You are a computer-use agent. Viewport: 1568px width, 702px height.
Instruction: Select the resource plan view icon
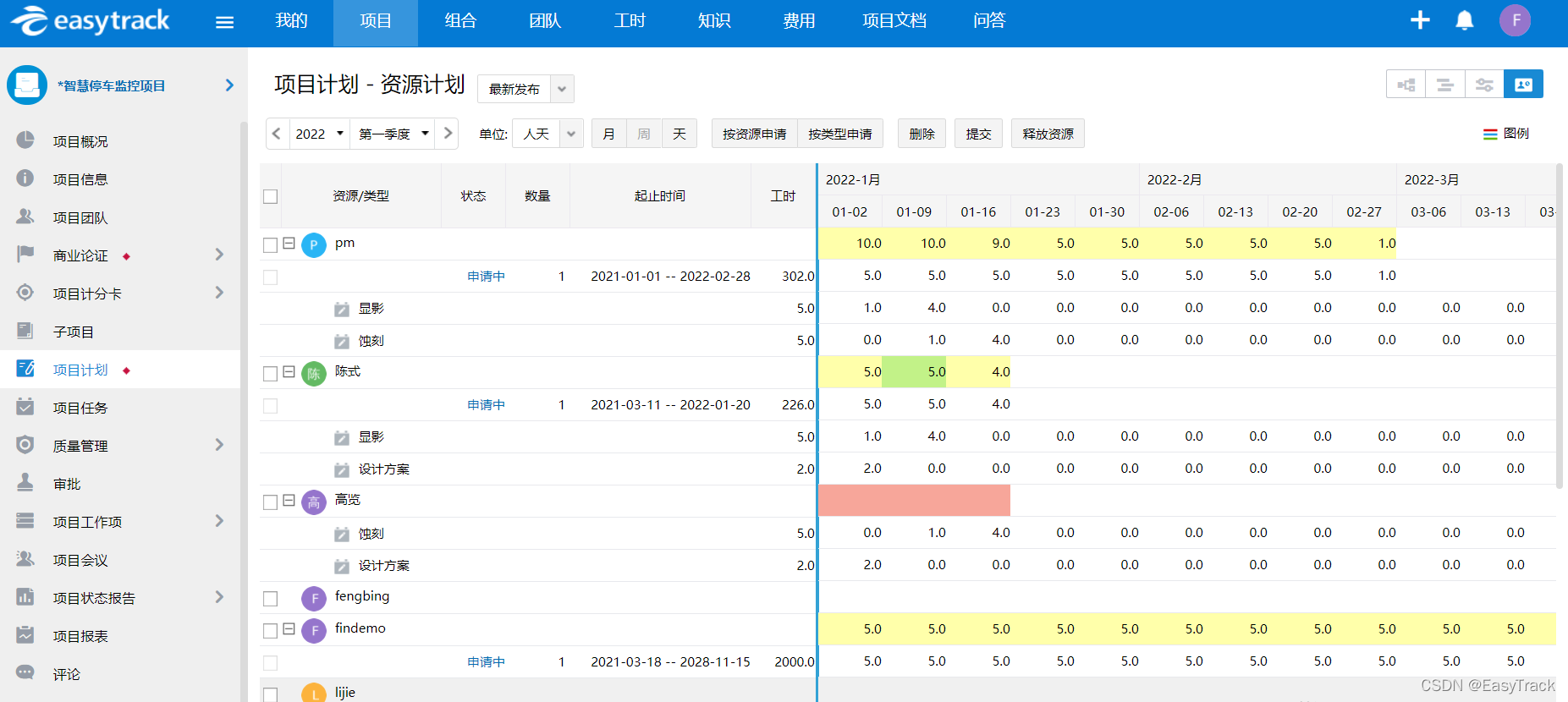click(1523, 85)
